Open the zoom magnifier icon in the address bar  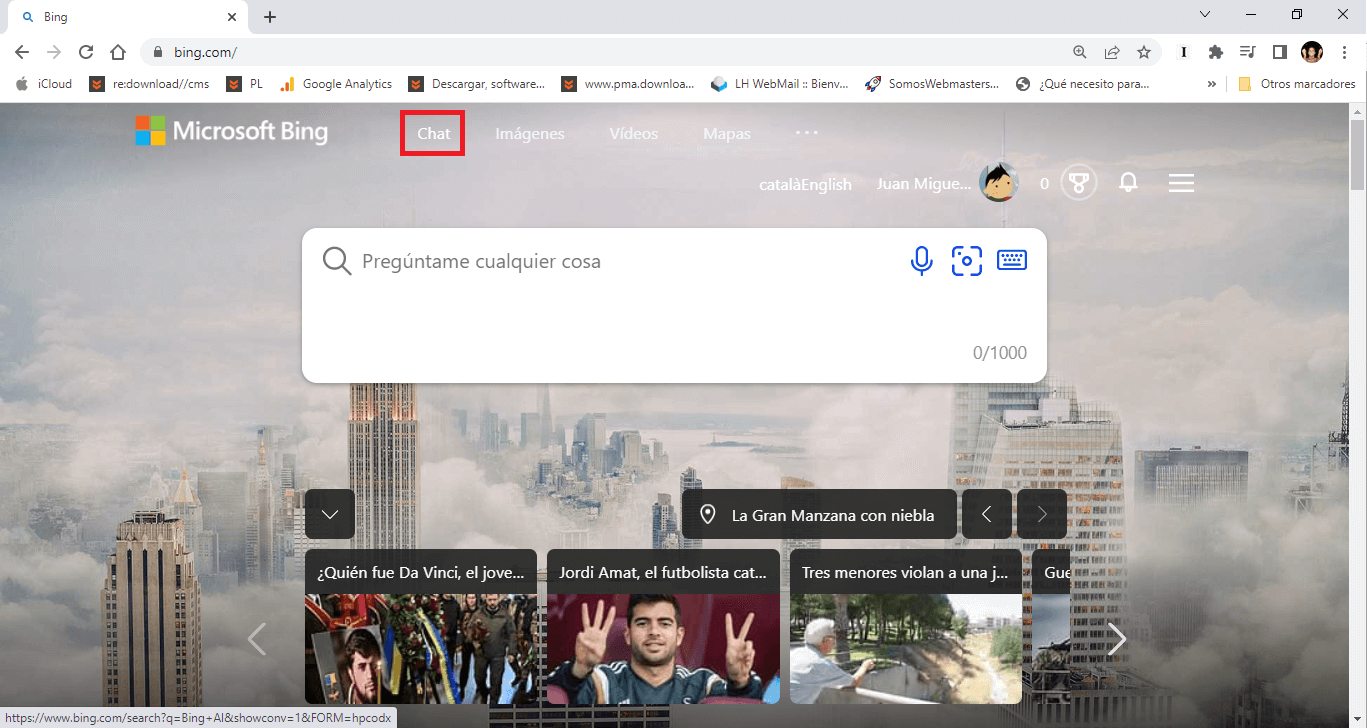(1079, 52)
